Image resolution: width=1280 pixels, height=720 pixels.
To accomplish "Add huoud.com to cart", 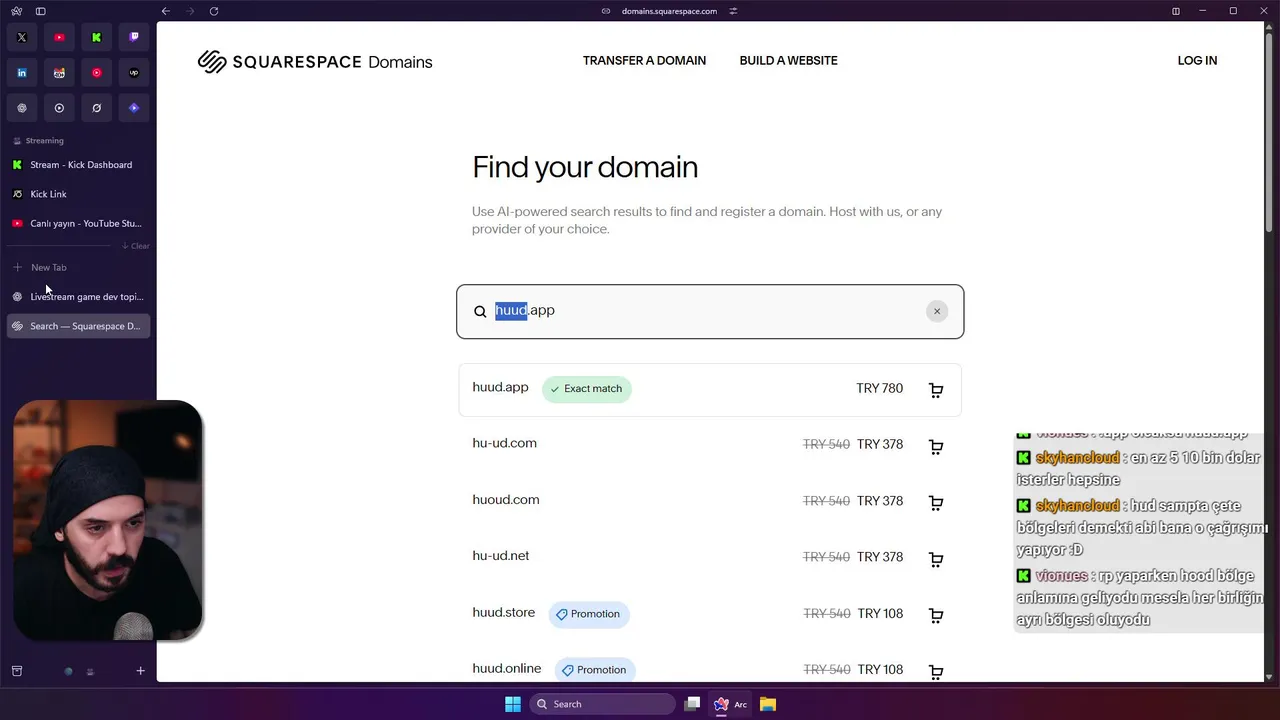I will pyautogui.click(x=936, y=502).
